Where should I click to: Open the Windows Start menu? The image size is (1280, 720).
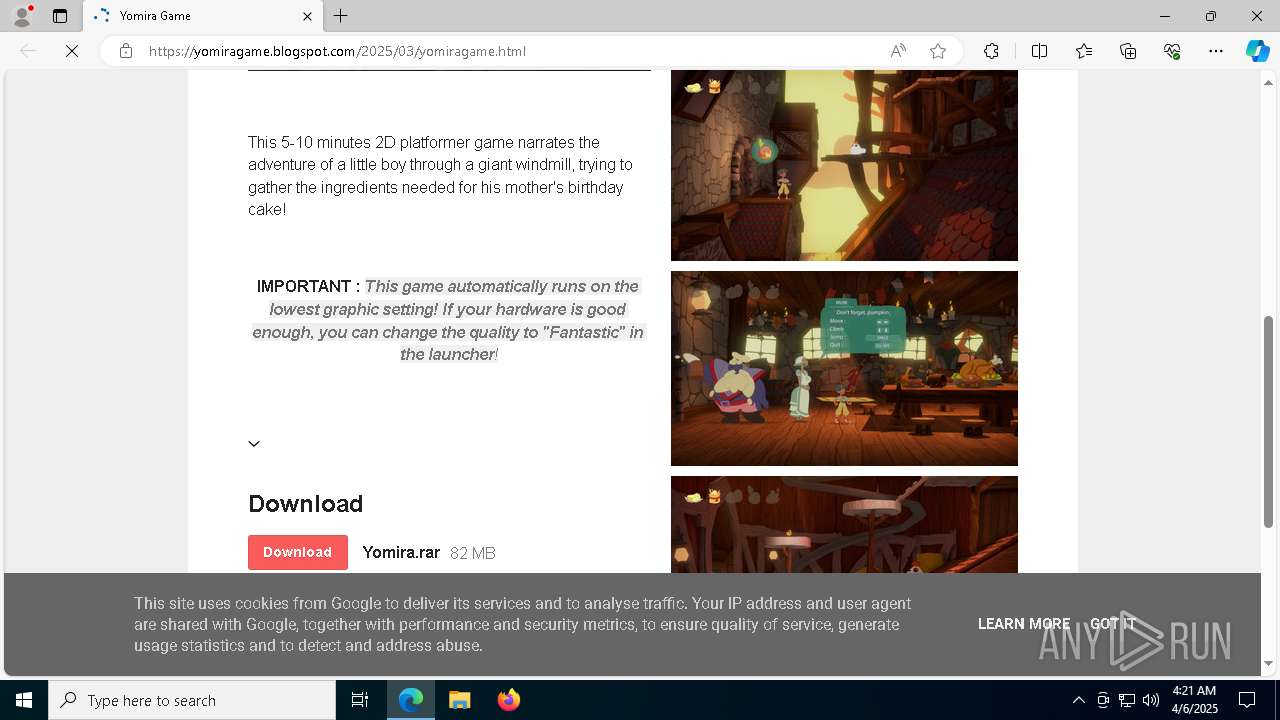24,700
